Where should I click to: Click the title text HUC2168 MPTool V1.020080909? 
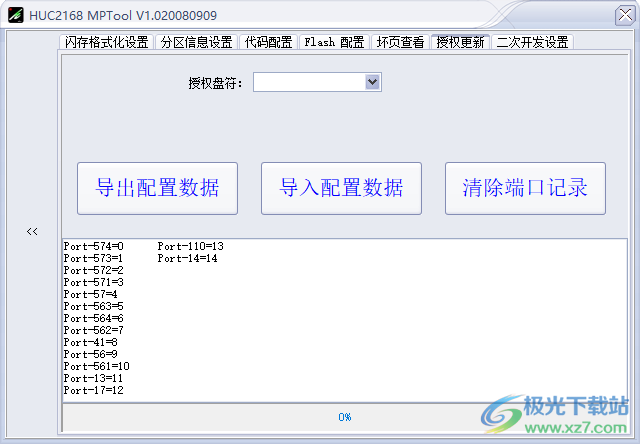click(x=123, y=16)
